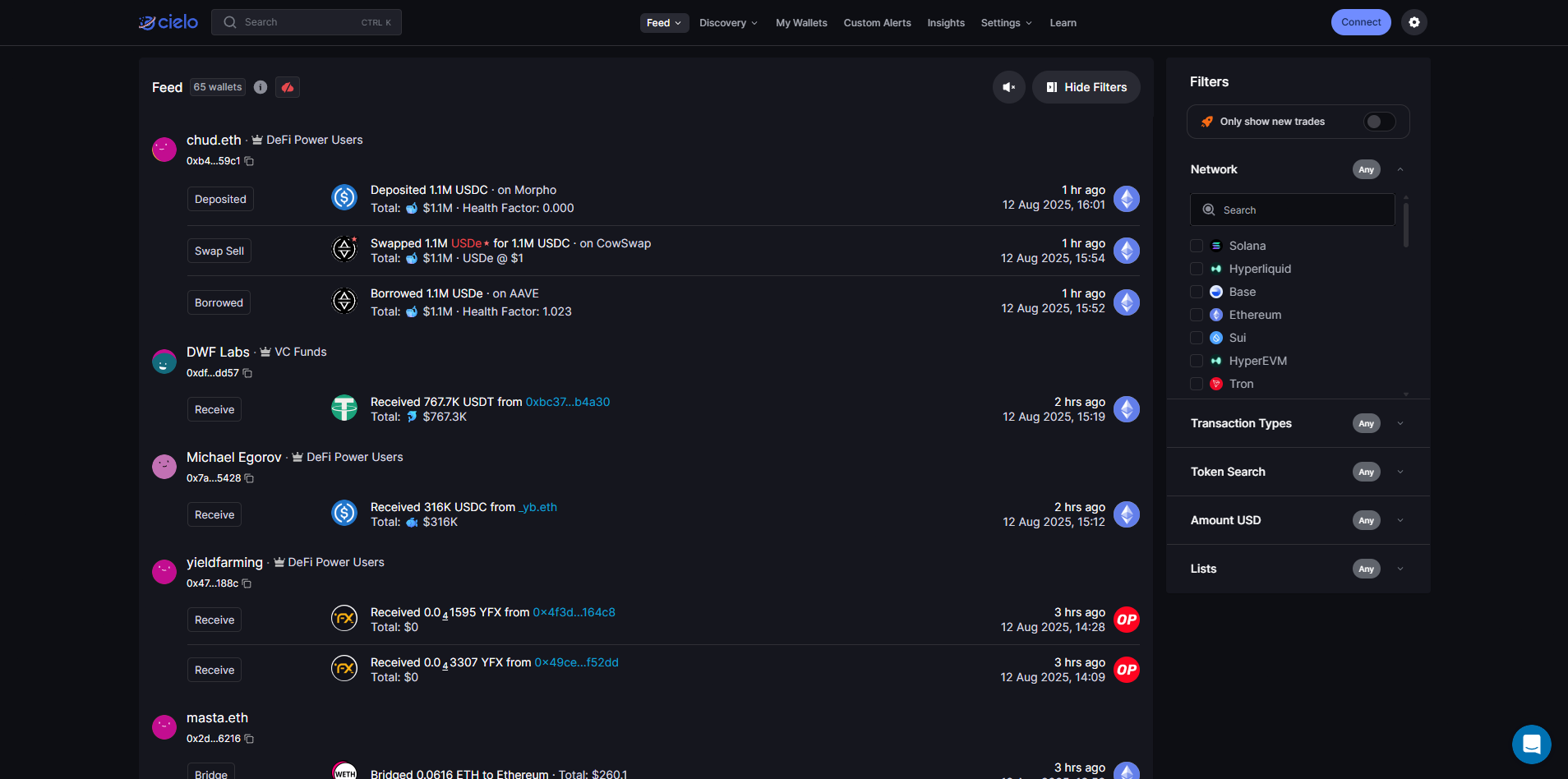The height and width of the screenshot is (779, 1568).
Task: Expand the Transaction Types filter
Action: coord(1400,423)
